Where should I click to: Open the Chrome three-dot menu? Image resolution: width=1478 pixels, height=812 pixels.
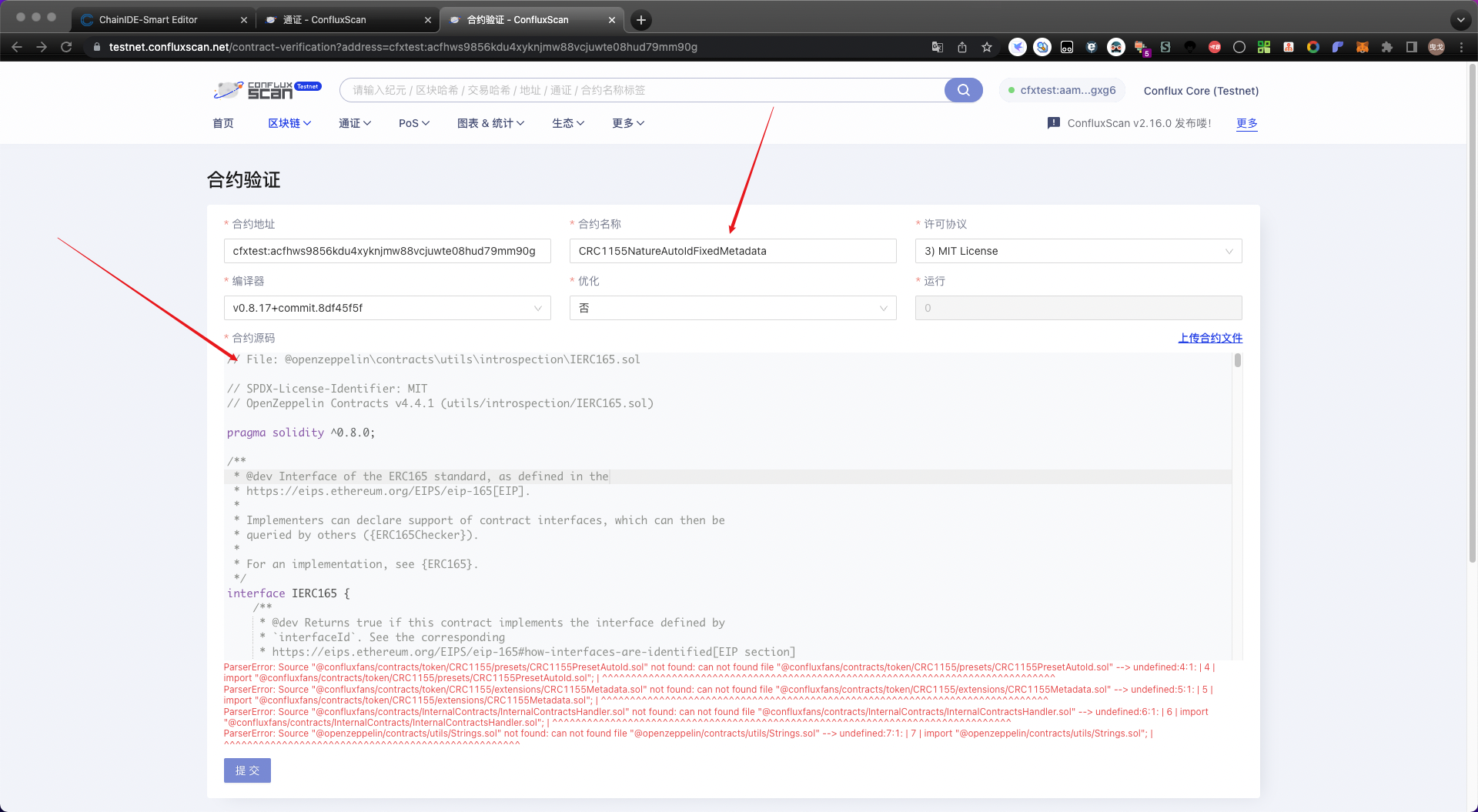pos(1461,47)
